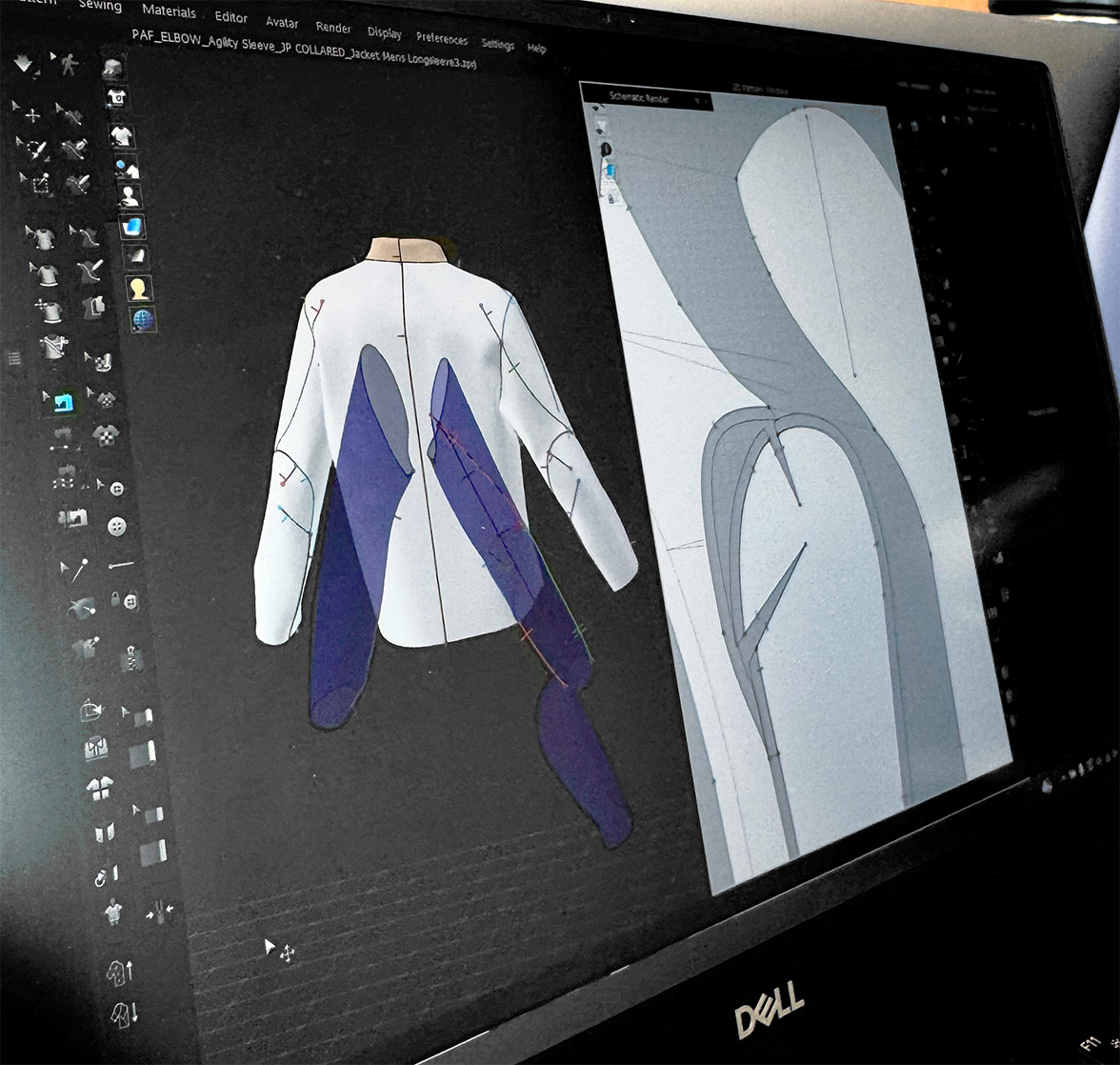Toggle blue dot garment display icon
1120x1065 pixels.
pos(126,169)
